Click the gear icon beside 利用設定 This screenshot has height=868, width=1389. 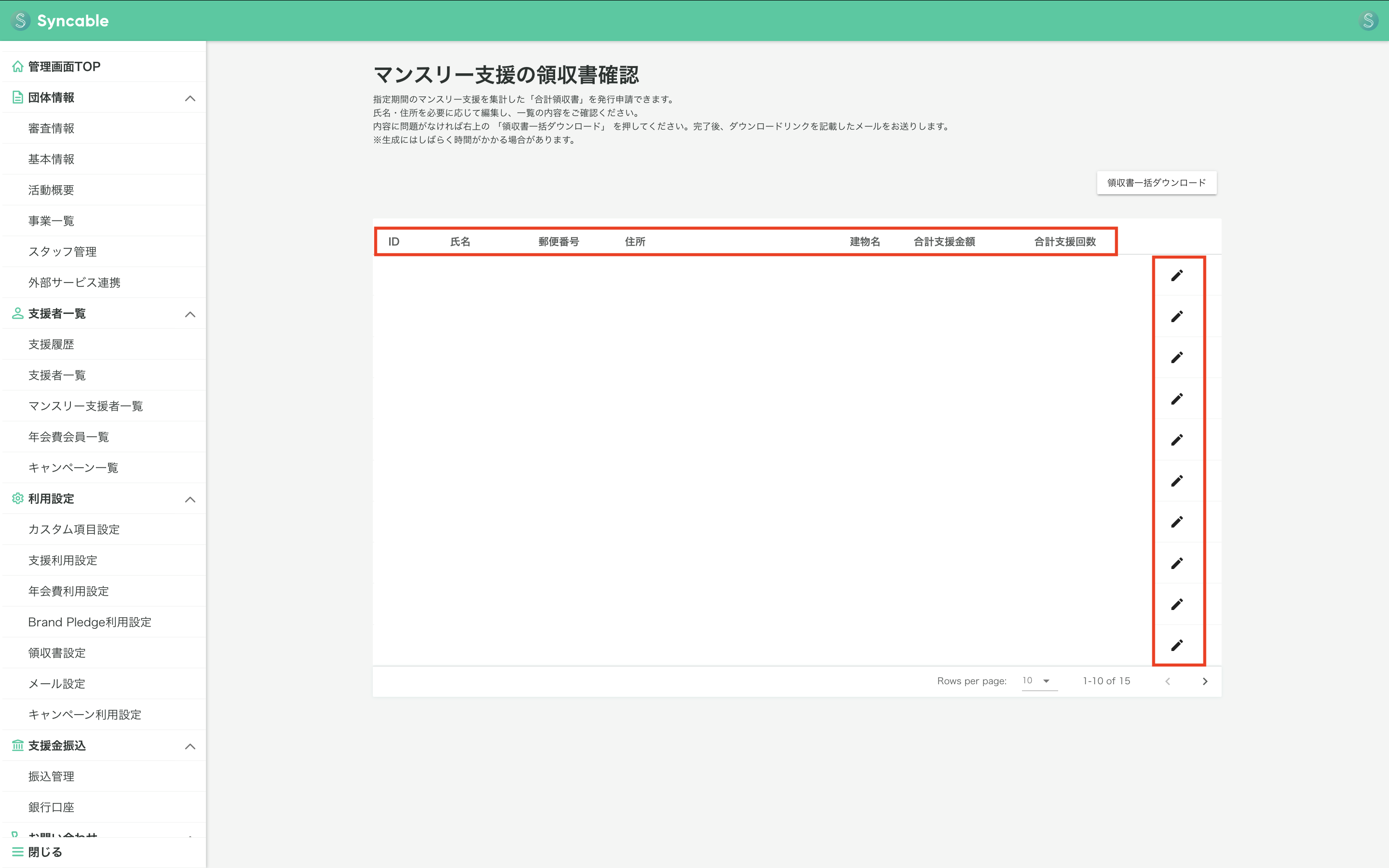[17, 499]
